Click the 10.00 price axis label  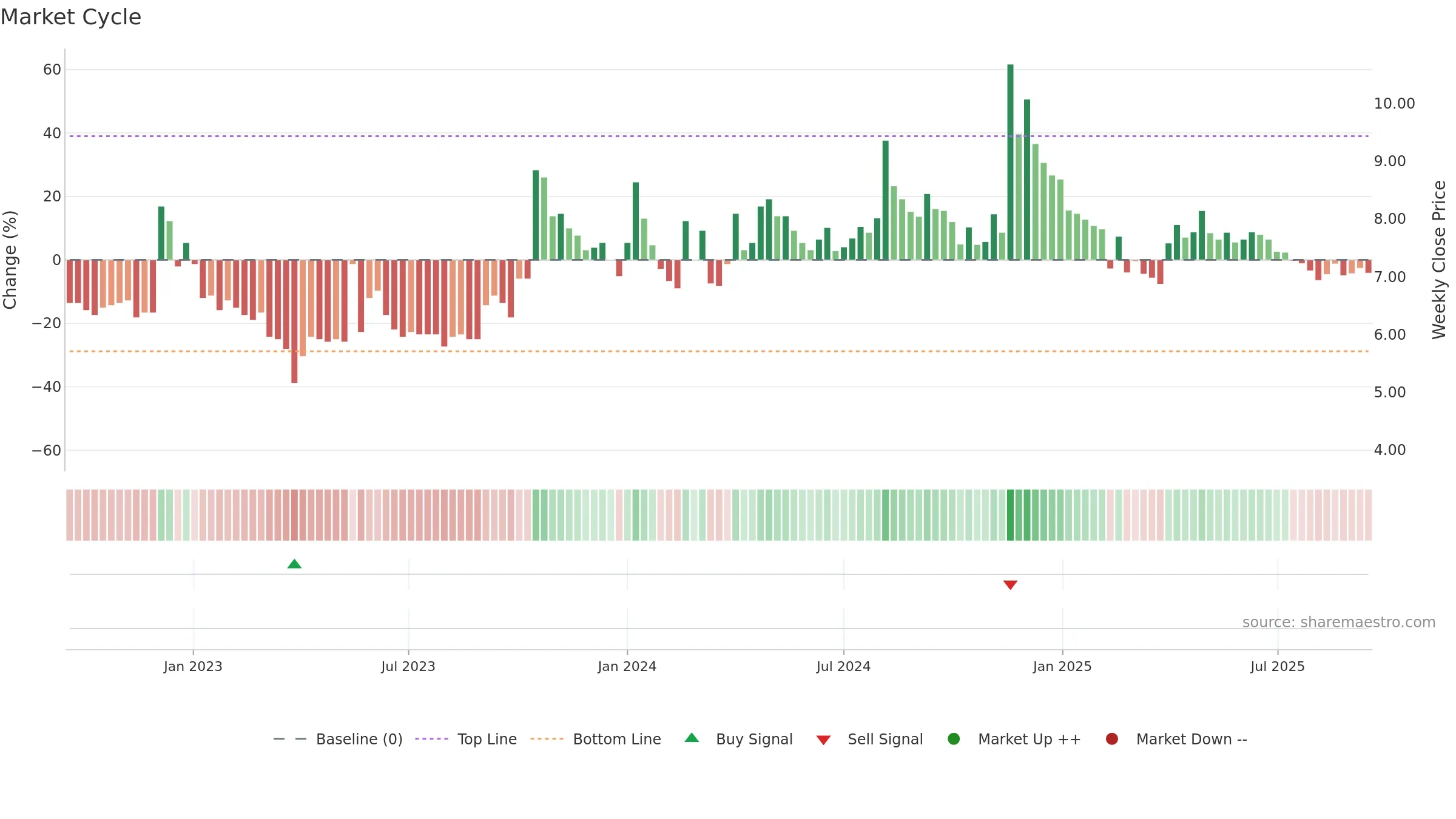coord(1394,104)
